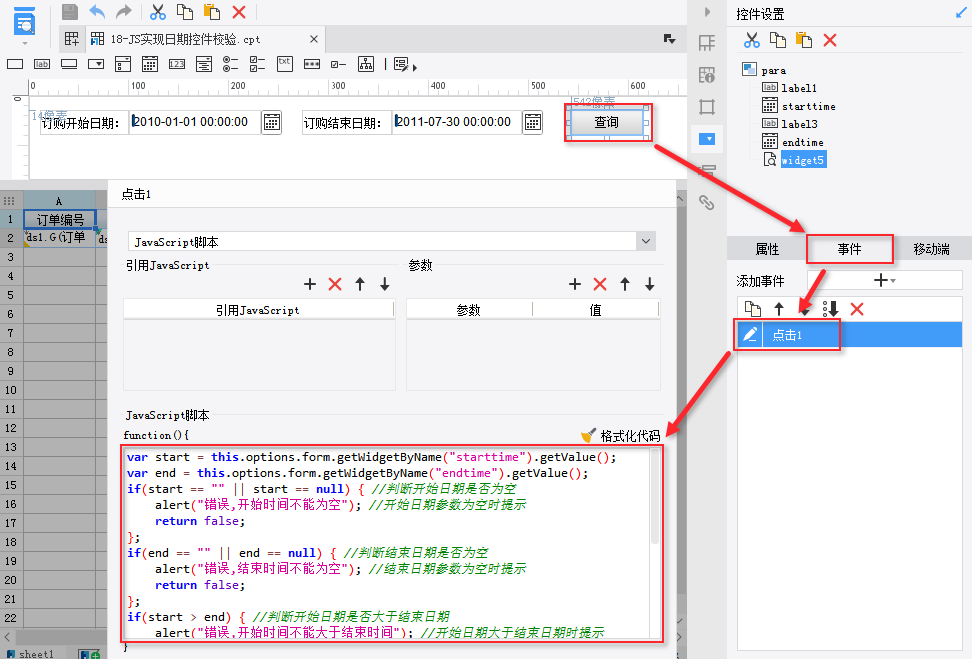Copy the selected event
972x659 pixels.
tap(753, 308)
